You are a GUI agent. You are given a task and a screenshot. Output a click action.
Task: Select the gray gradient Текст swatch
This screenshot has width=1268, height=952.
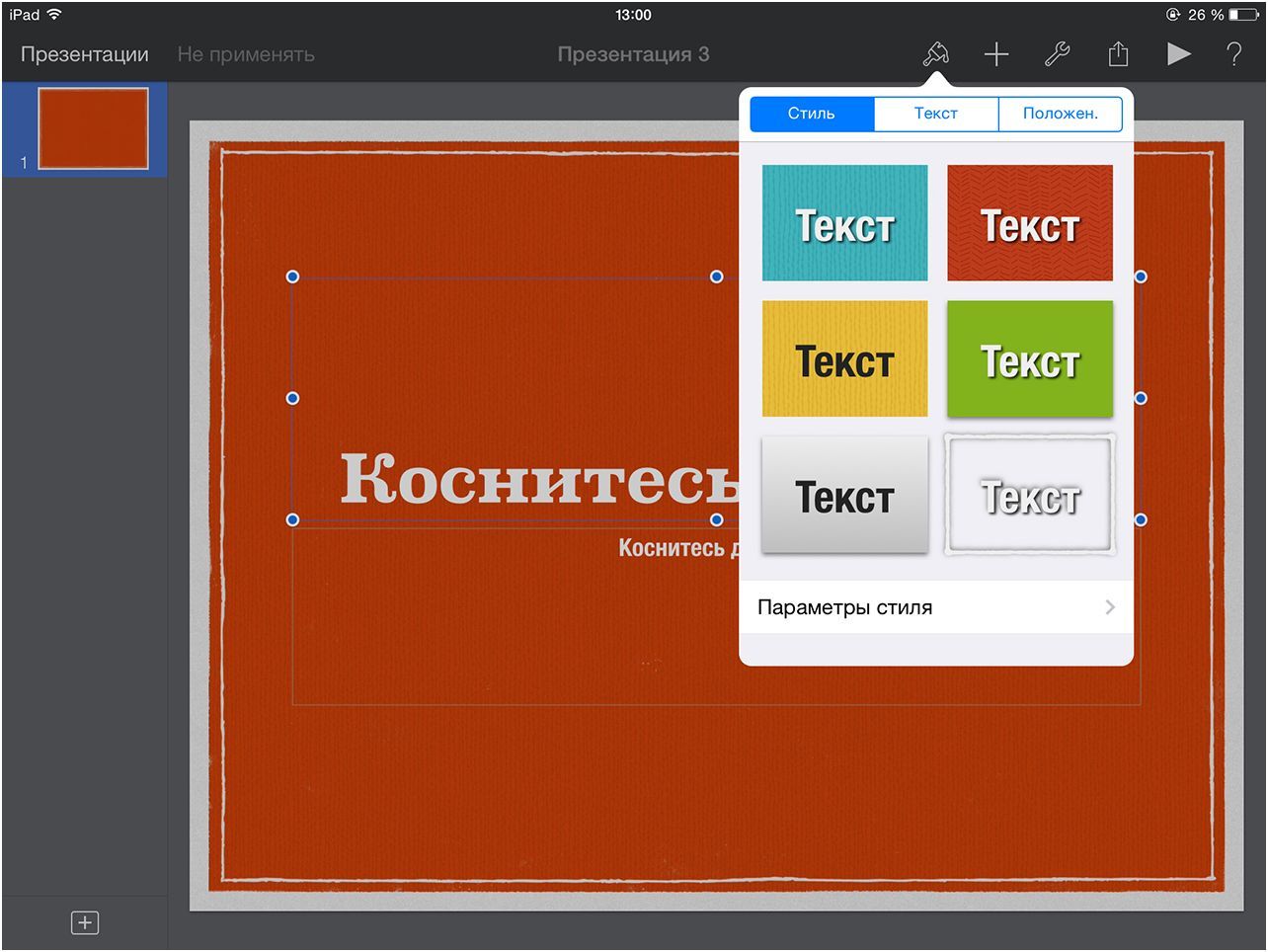tap(844, 494)
